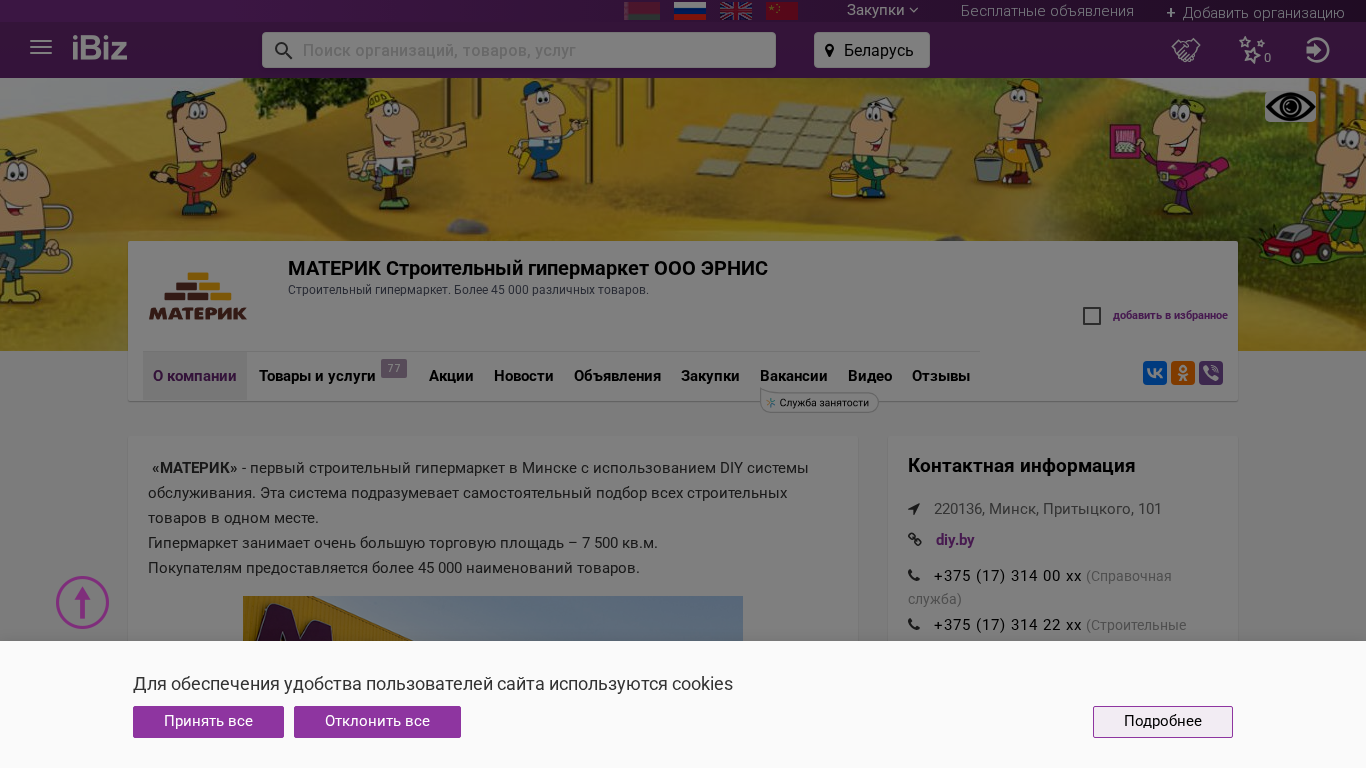1366x768 pixels.
Task: Click 'добавить в избранное' text link
Action: click(1170, 316)
